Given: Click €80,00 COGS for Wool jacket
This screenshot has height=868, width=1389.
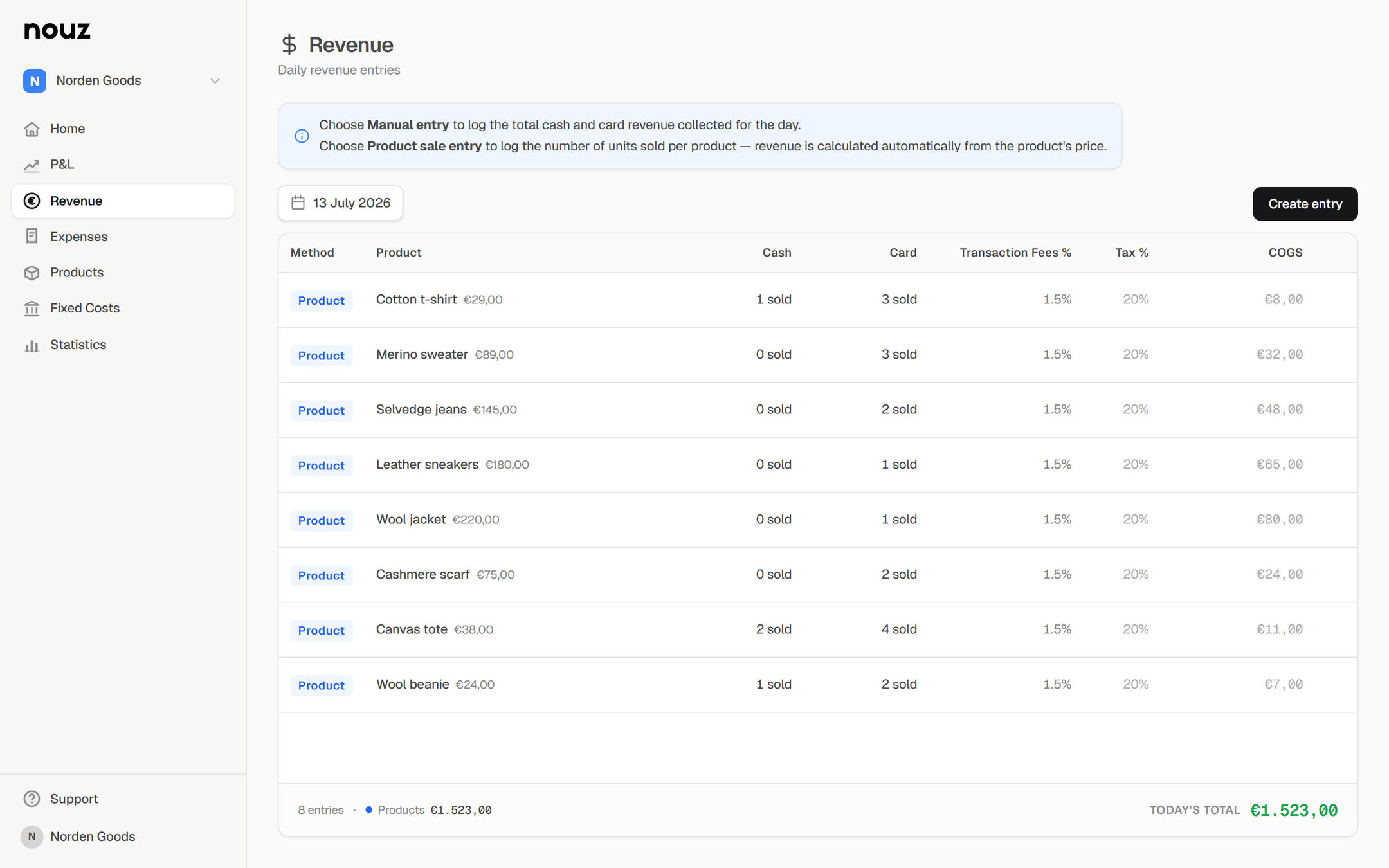Looking at the screenshot, I should tap(1280, 520).
